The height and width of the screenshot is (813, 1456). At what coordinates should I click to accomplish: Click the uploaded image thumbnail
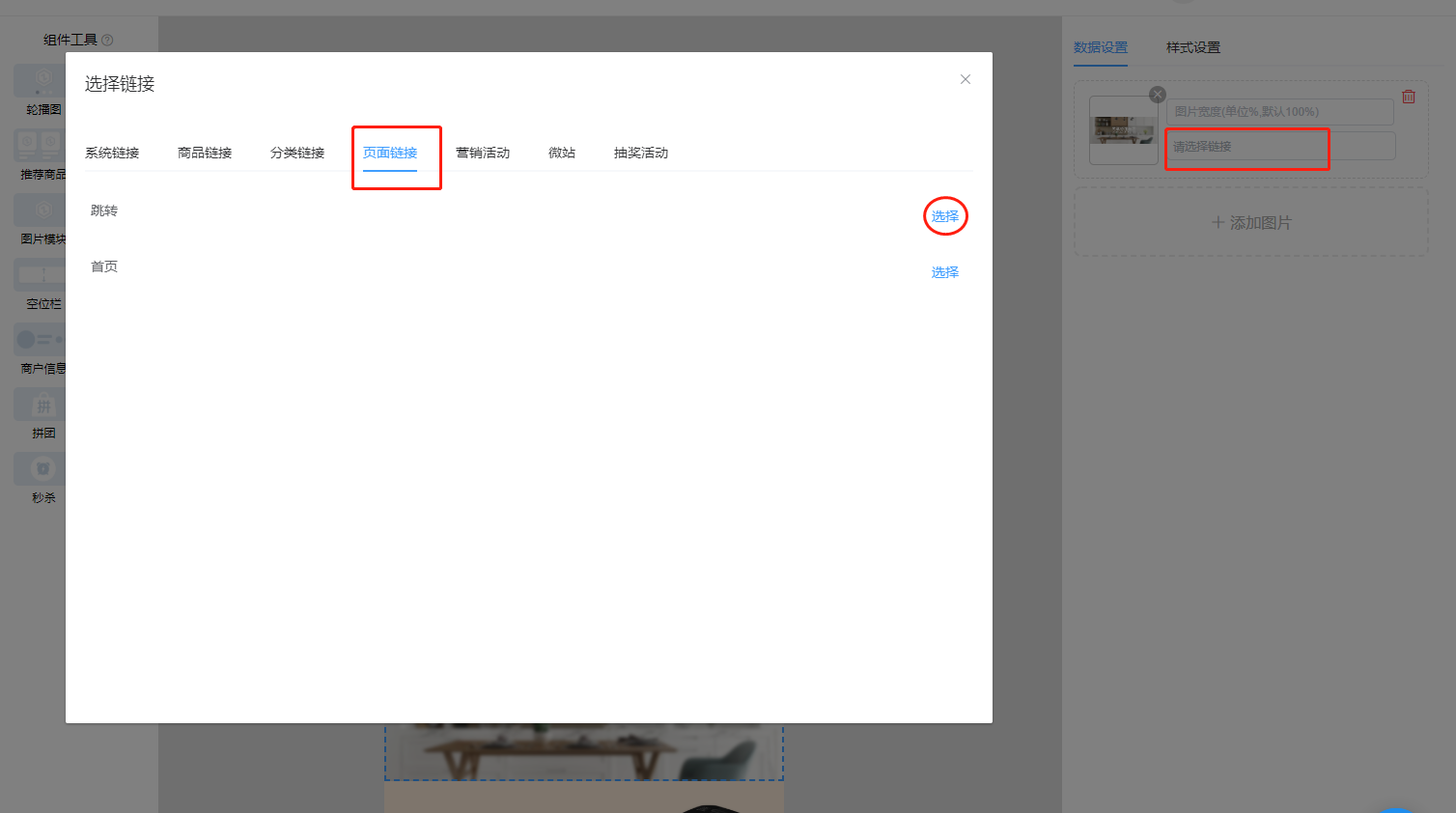click(1124, 130)
